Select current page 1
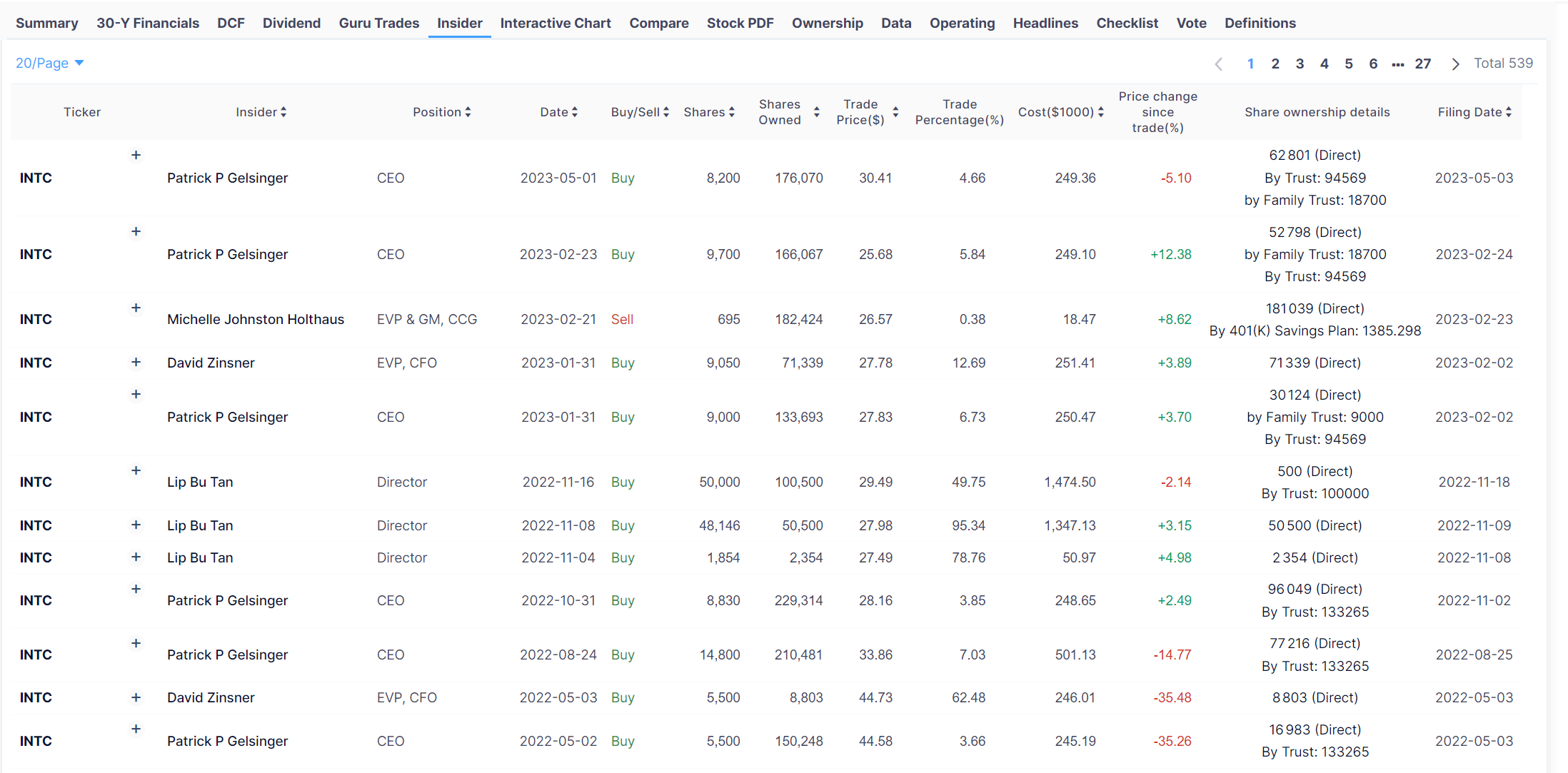1568x773 pixels. (1251, 64)
